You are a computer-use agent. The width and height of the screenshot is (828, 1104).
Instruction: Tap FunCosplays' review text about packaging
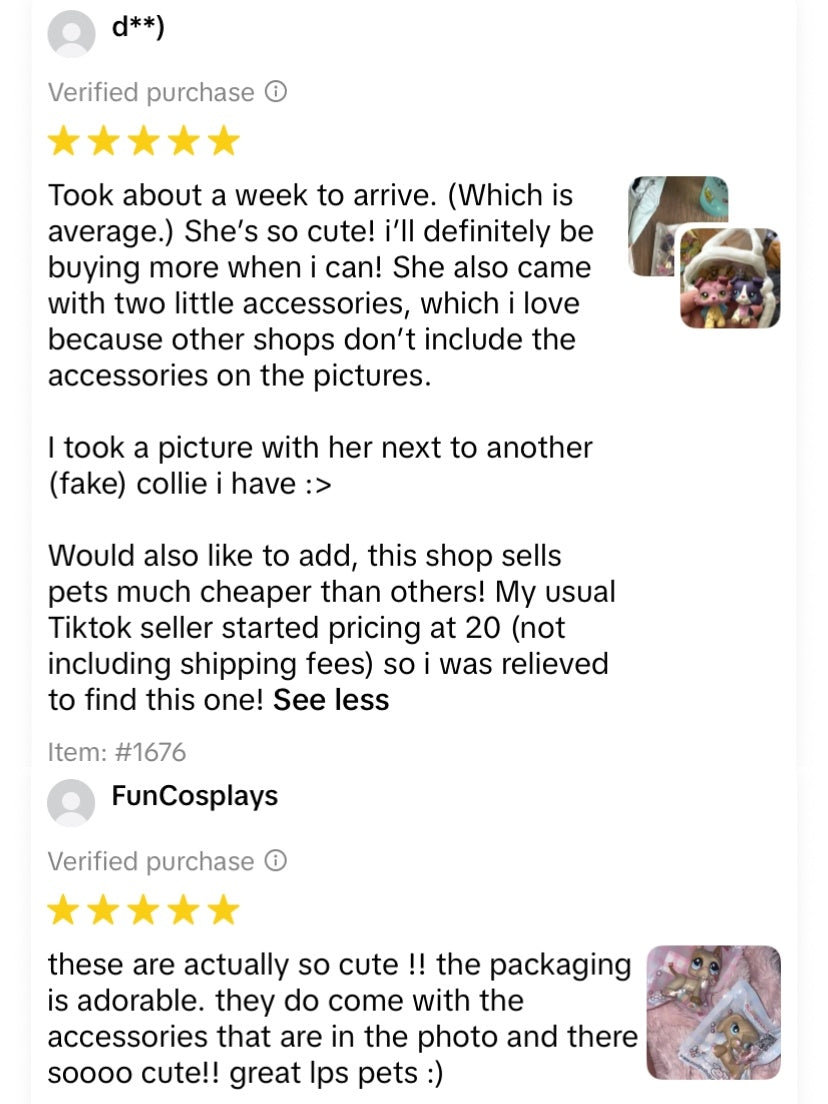[x=340, y=1019]
